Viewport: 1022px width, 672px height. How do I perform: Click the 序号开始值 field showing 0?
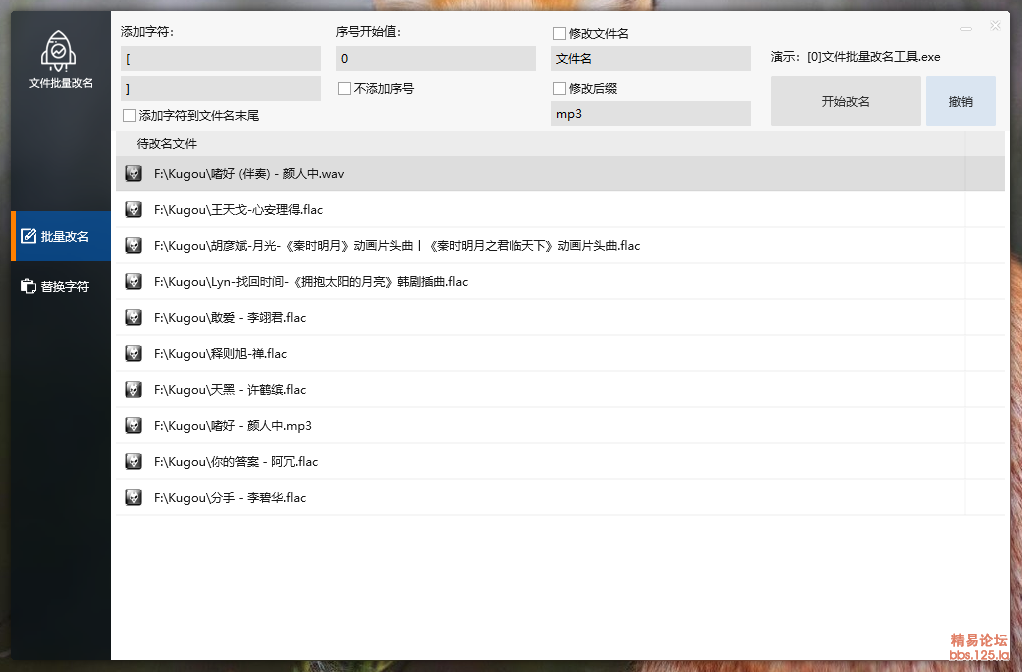click(436, 59)
